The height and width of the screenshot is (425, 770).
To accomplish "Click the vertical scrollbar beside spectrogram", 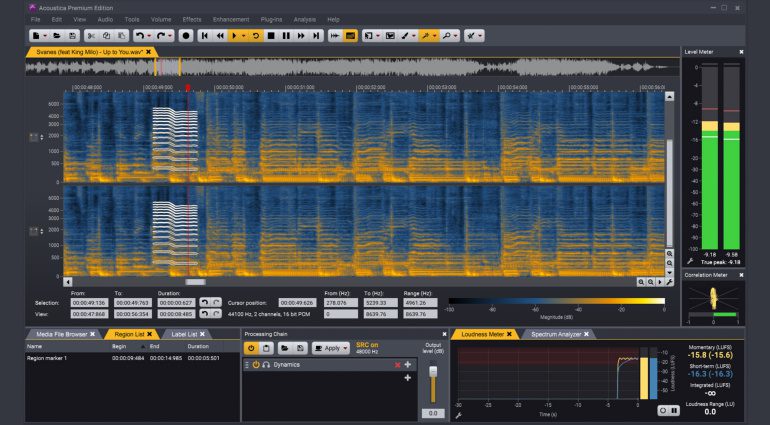I will click(x=669, y=193).
